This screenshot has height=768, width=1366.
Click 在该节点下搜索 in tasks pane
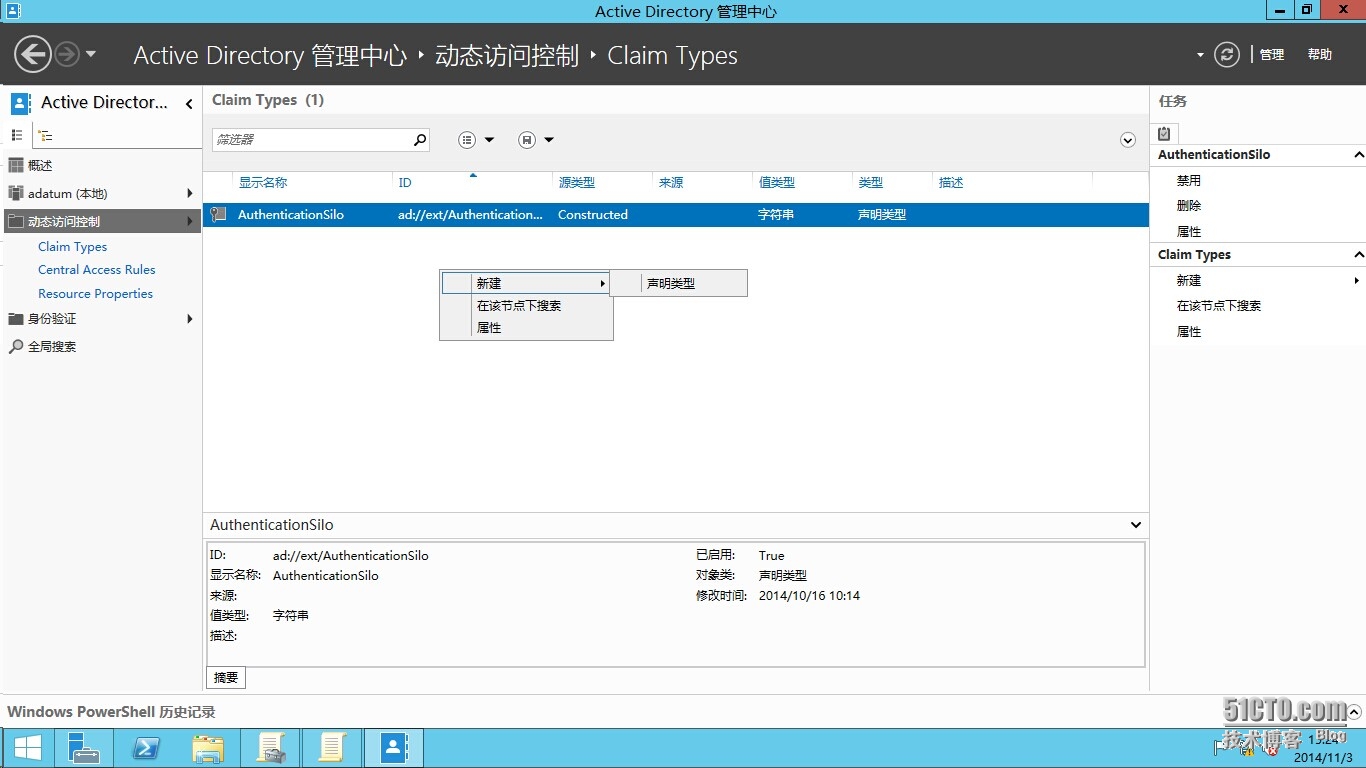click(x=1219, y=306)
